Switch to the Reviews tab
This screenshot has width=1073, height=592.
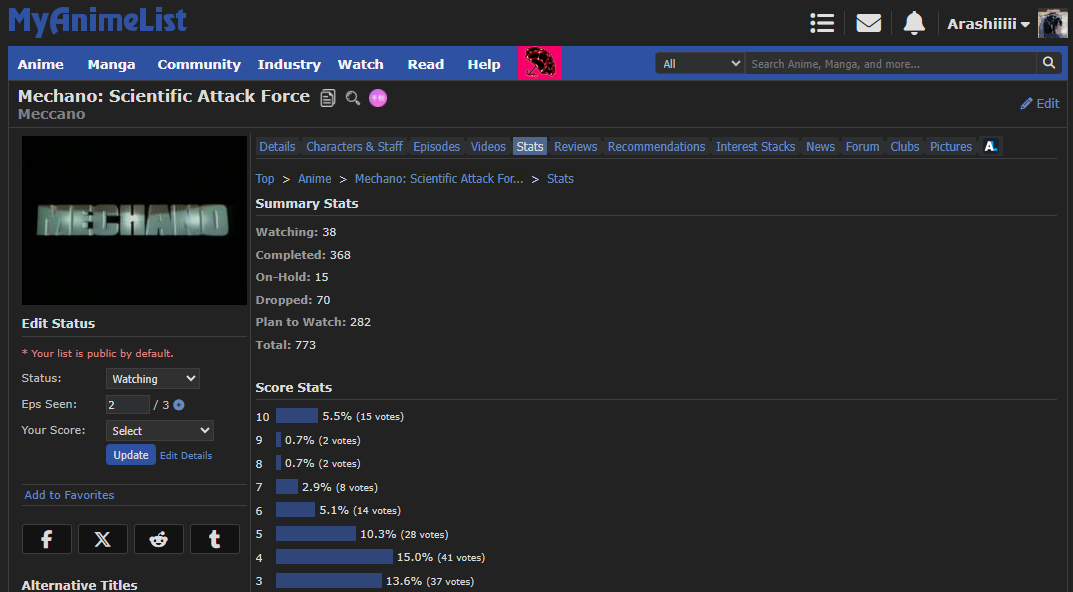pos(576,146)
